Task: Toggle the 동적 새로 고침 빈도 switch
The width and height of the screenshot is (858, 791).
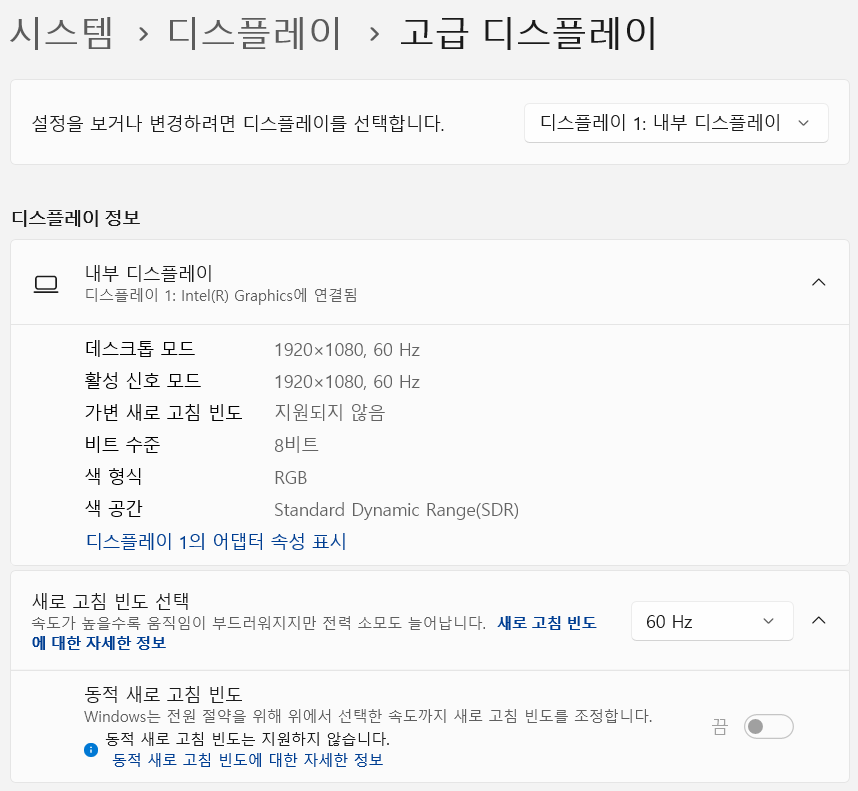Action: pos(768,726)
